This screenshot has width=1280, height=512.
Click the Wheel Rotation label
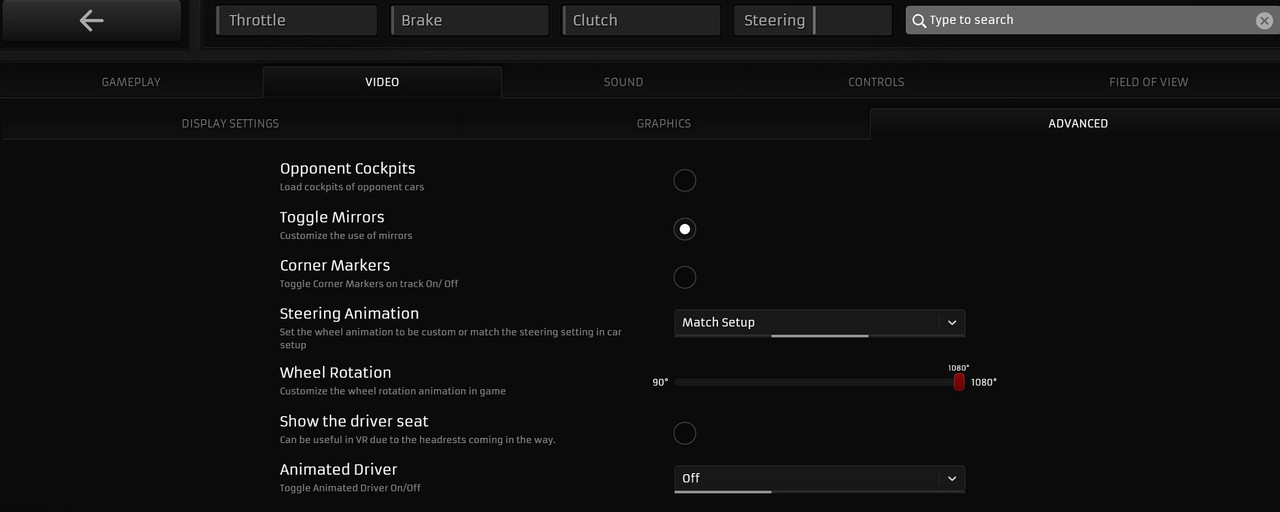(x=335, y=372)
